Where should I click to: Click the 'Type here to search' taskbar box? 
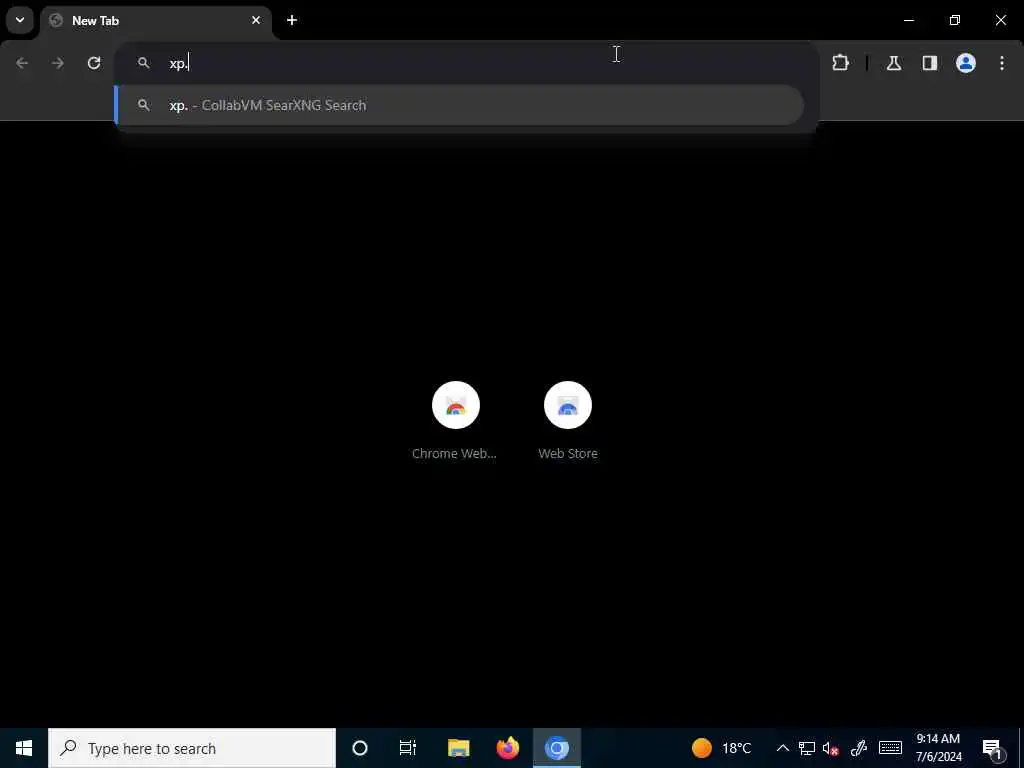click(x=192, y=748)
